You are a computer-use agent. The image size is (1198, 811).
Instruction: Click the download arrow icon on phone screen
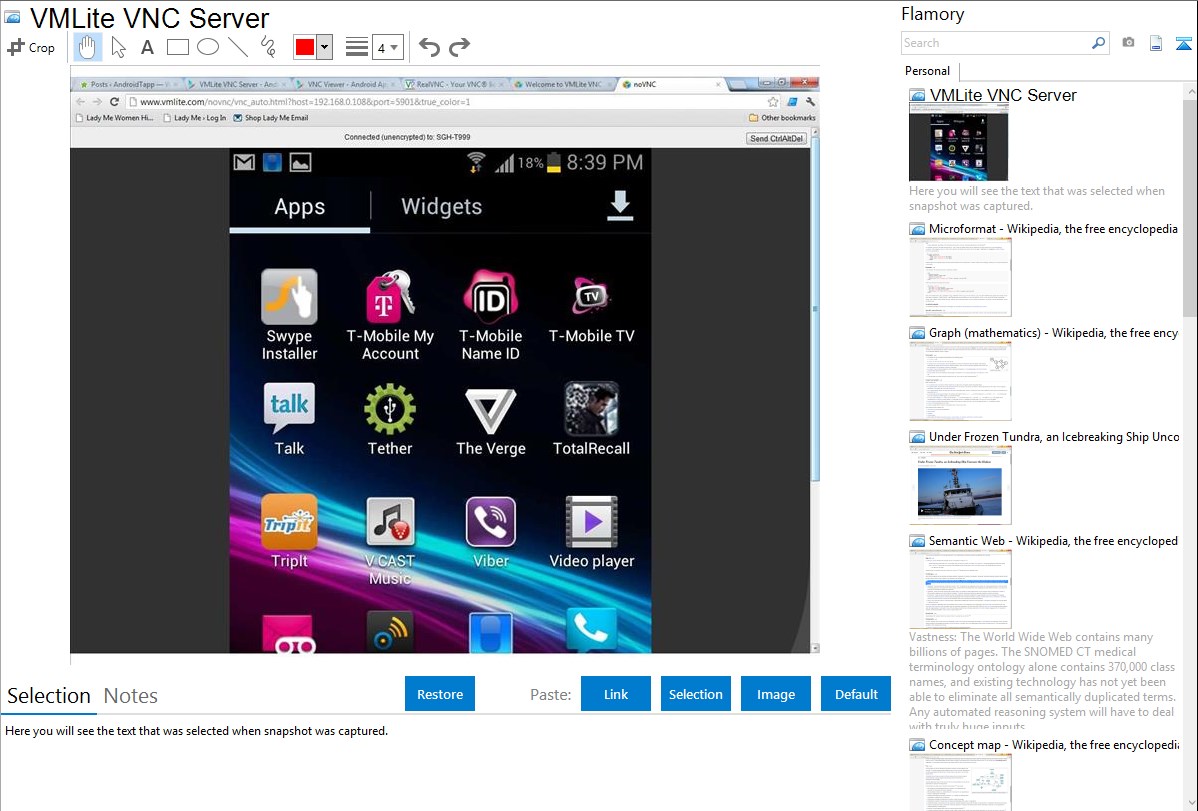pyautogui.click(x=620, y=206)
